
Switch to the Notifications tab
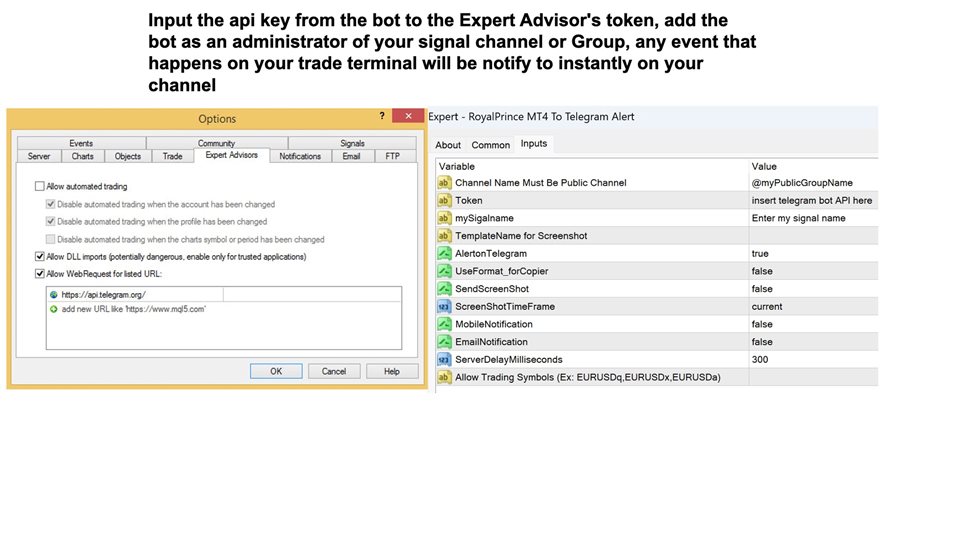click(x=300, y=156)
